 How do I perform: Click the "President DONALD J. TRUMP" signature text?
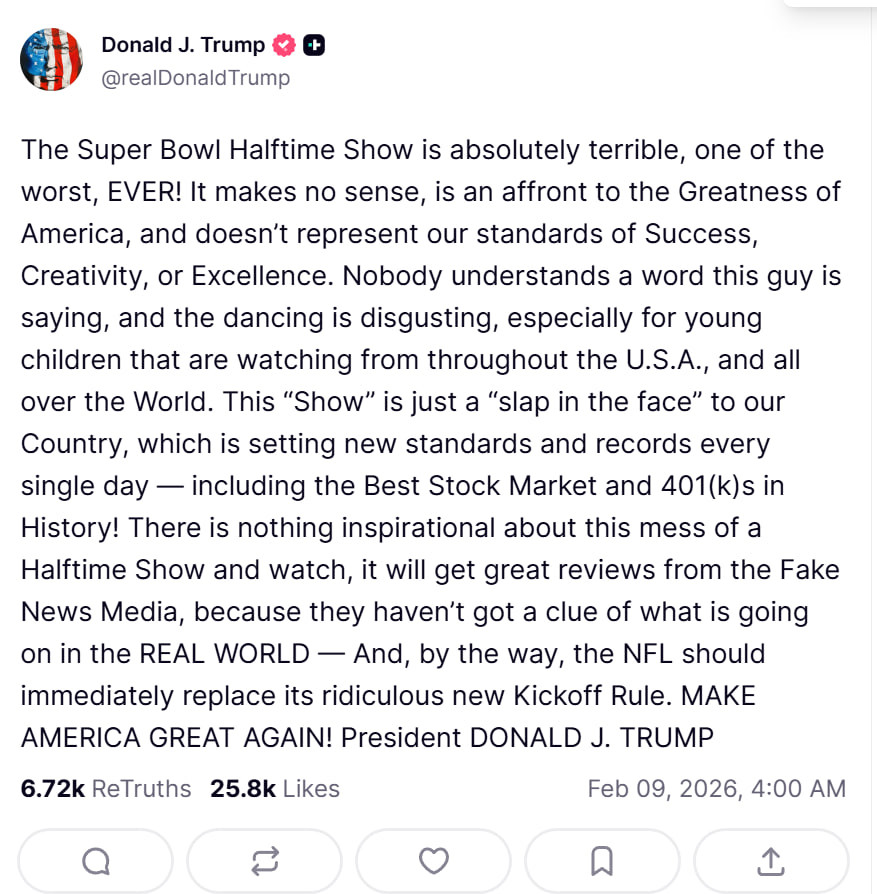(x=527, y=738)
